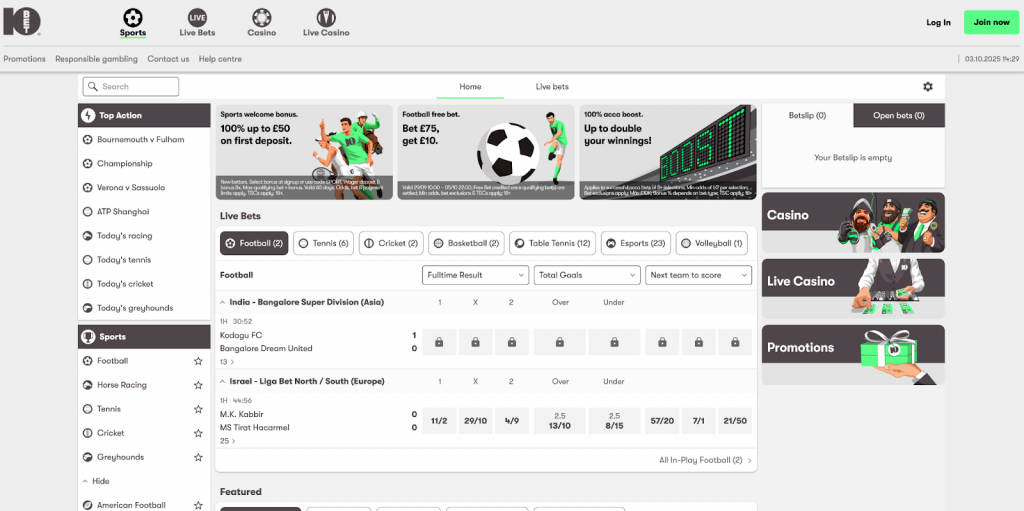Select the Betslip (0) tab
1024x511 pixels.
(807, 116)
